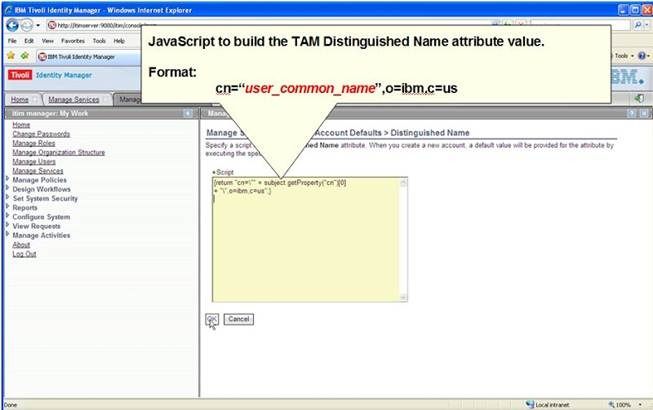The height and width of the screenshot is (410, 653).
Task: Click the Add to Favorites icon
Action: (x=25, y=56)
